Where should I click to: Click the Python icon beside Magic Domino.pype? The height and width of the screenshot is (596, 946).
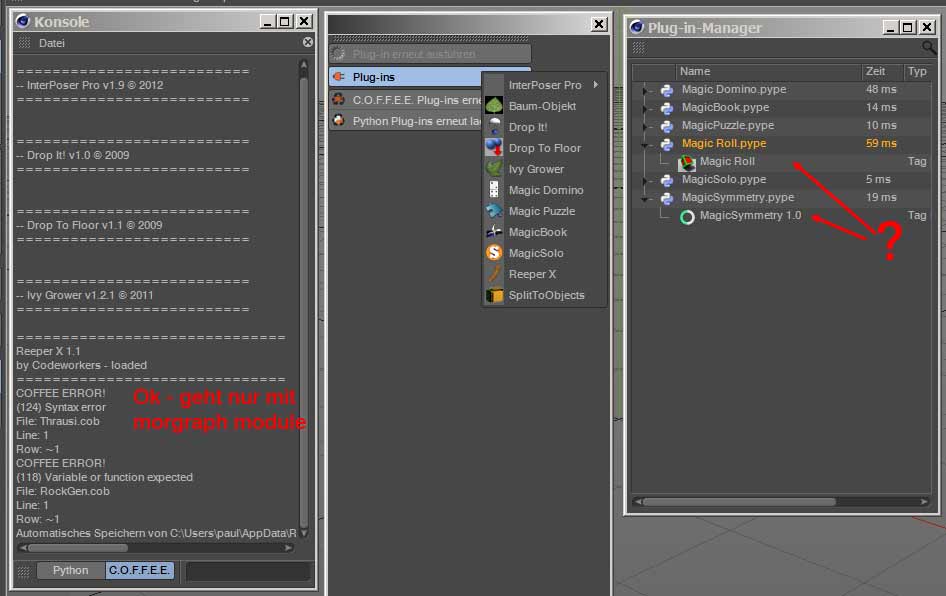click(667, 90)
